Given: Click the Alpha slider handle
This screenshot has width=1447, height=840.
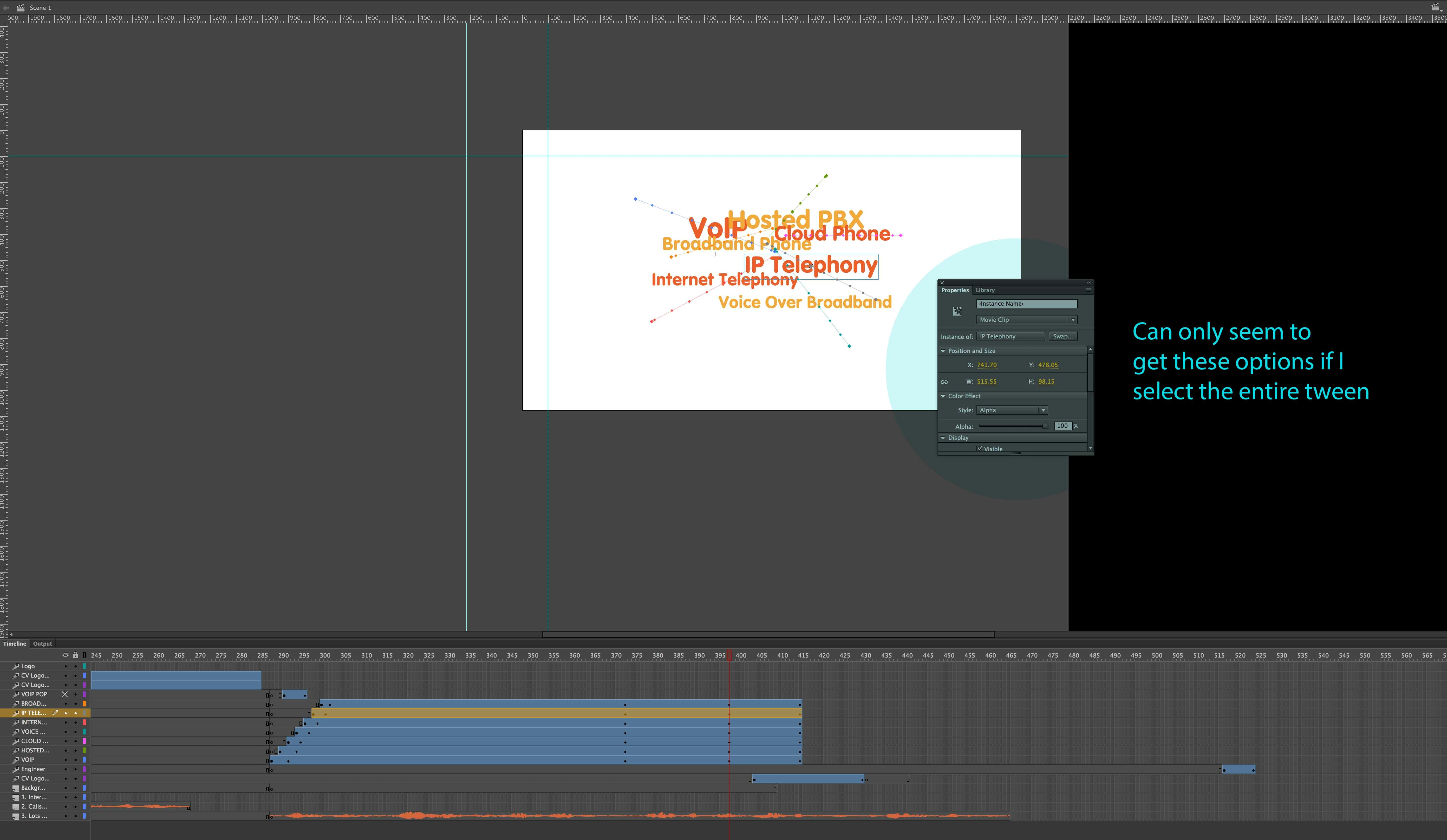Looking at the screenshot, I should tap(1045, 426).
